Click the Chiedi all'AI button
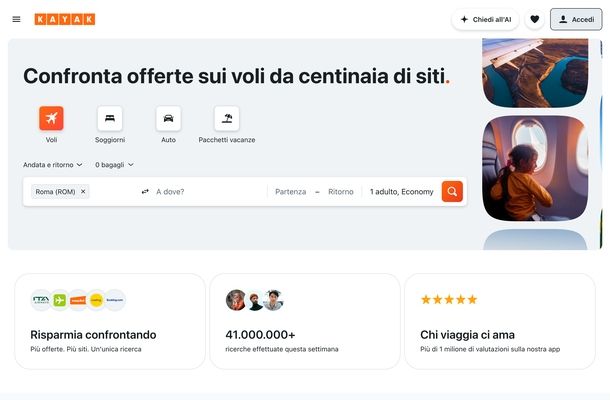The image size is (610, 400). tap(485, 19)
